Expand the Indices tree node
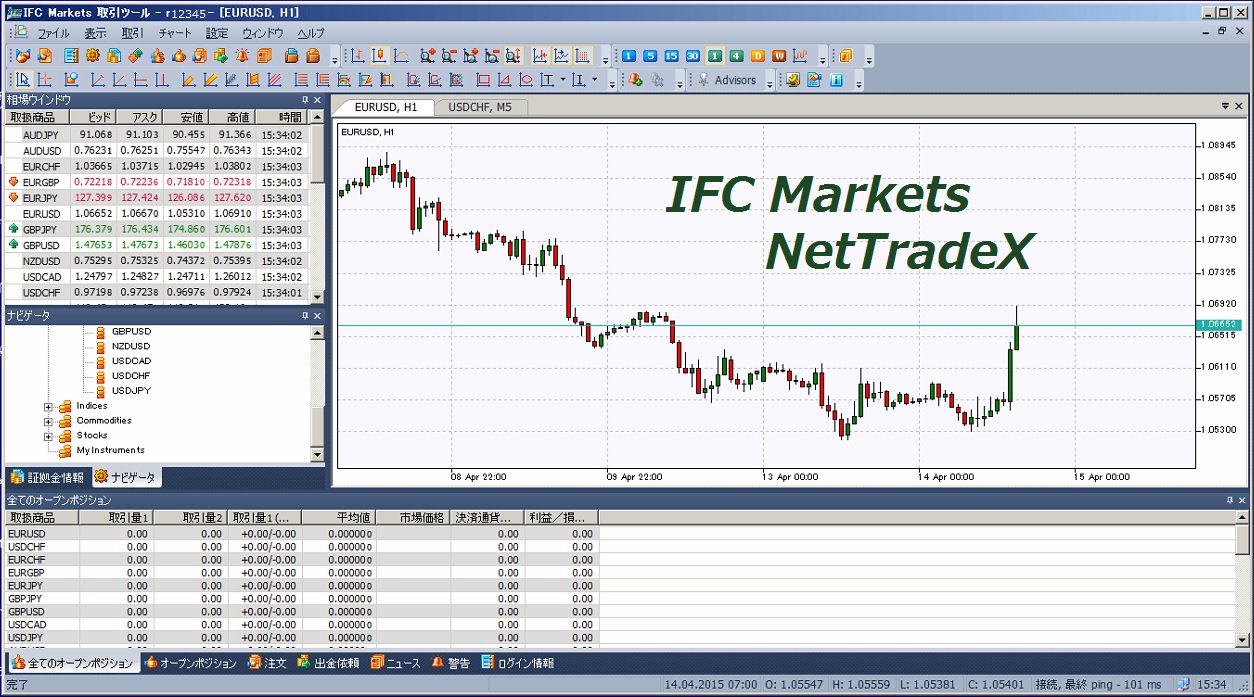The height and width of the screenshot is (697, 1254). pos(48,406)
